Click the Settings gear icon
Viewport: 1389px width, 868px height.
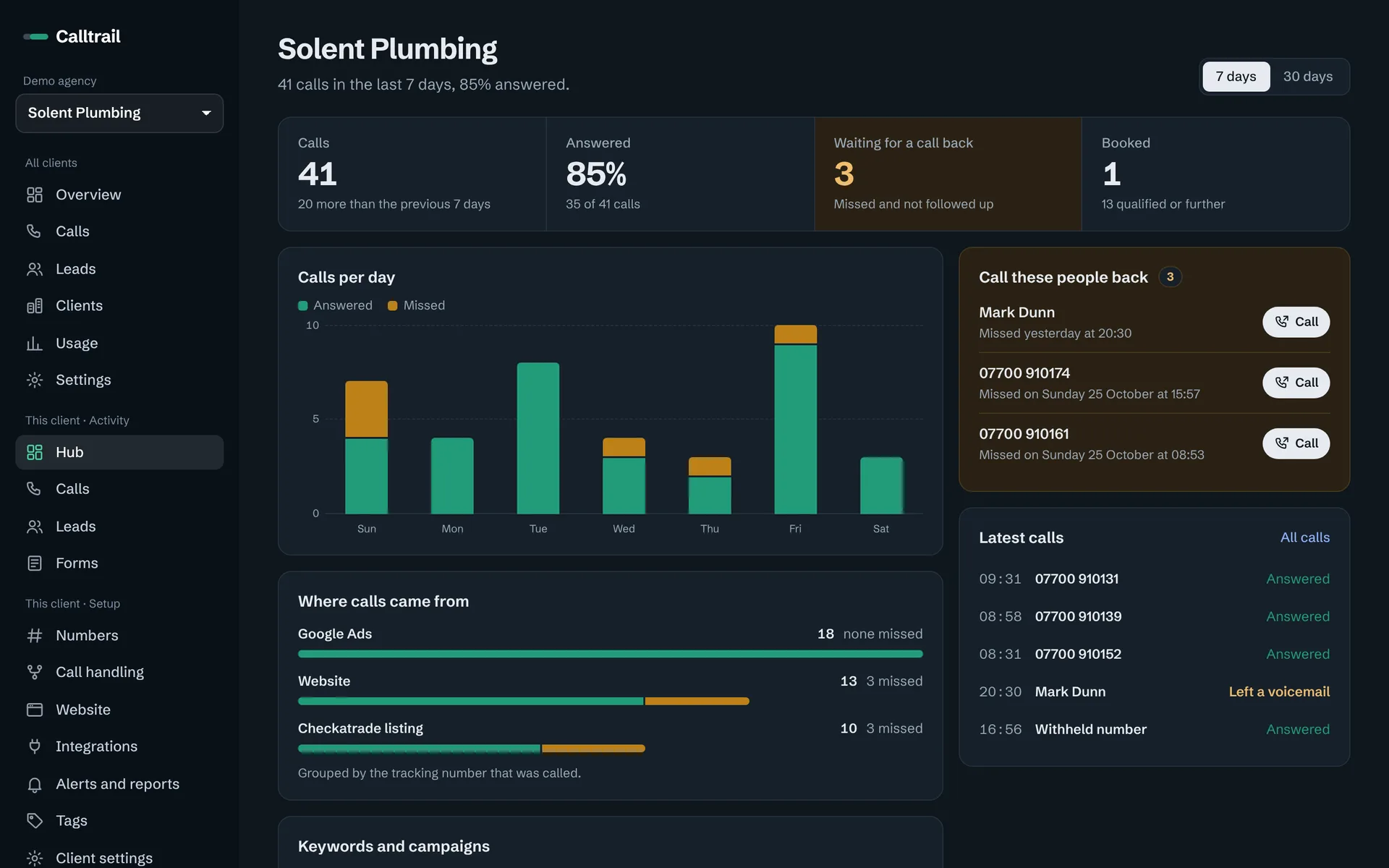tap(35, 380)
